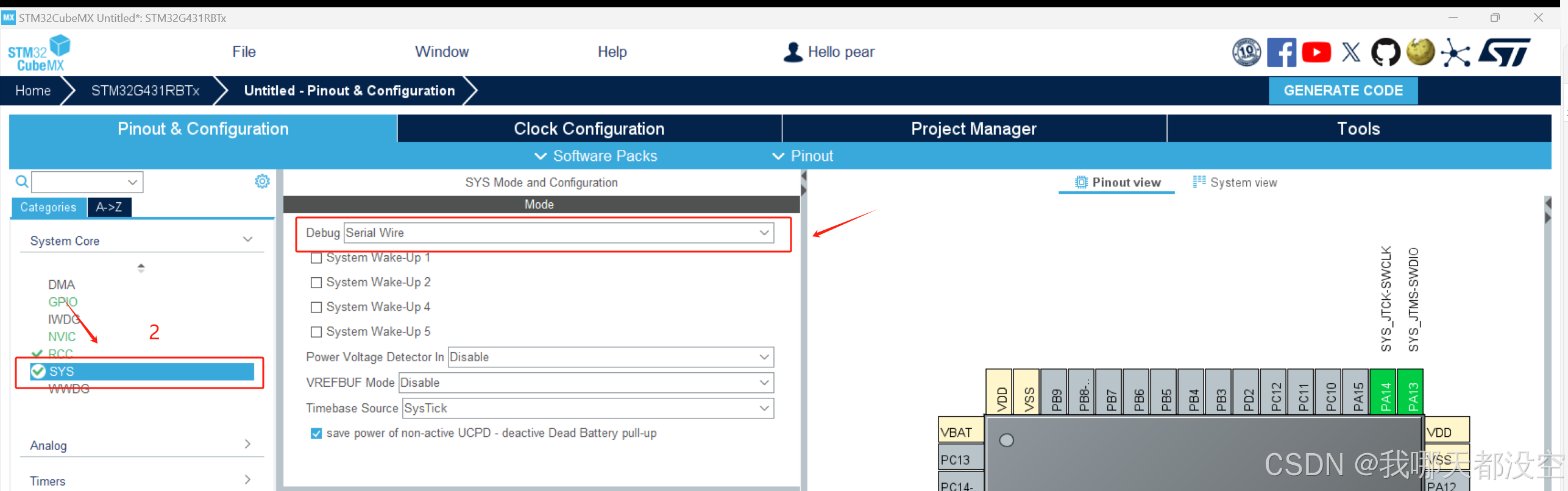Click the search magnifier icon
The height and width of the screenshot is (491, 1568).
[22, 182]
